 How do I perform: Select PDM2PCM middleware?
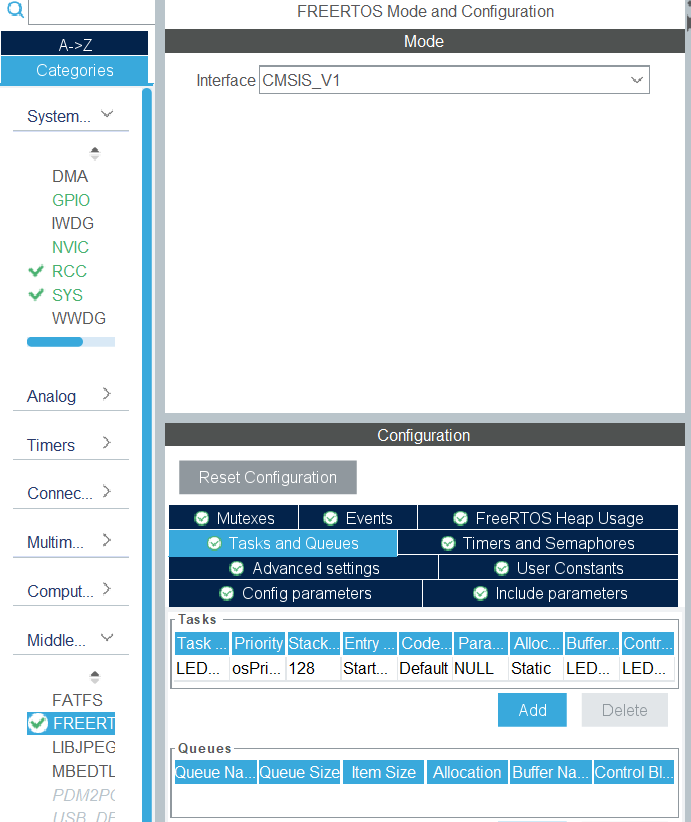coord(83,795)
